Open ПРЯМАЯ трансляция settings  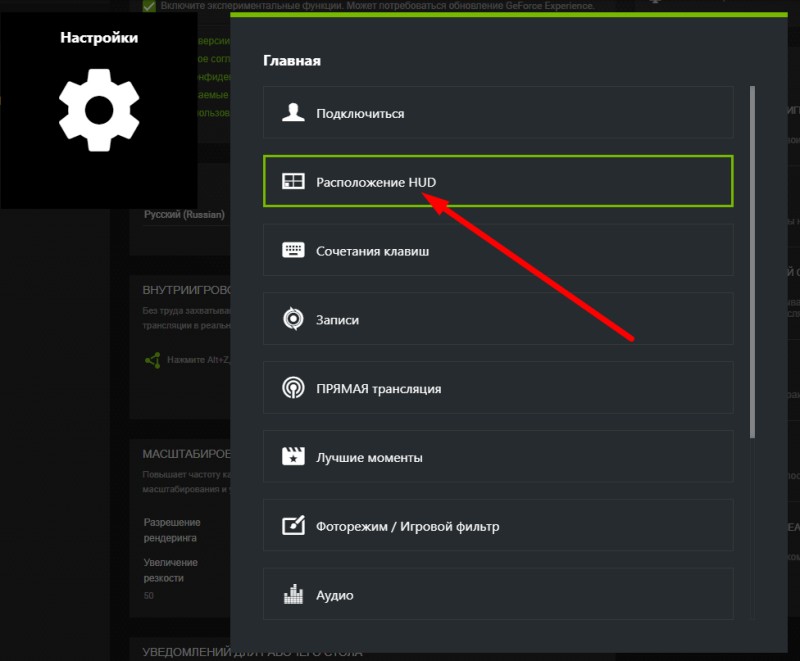click(498, 388)
